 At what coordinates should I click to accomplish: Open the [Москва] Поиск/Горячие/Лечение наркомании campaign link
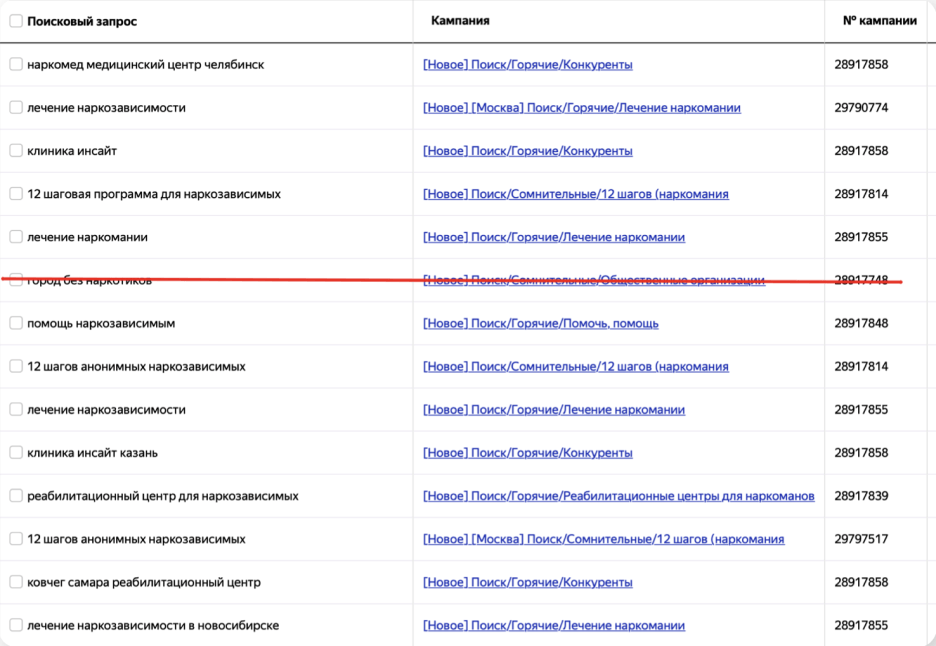pyautogui.click(x=581, y=108)
